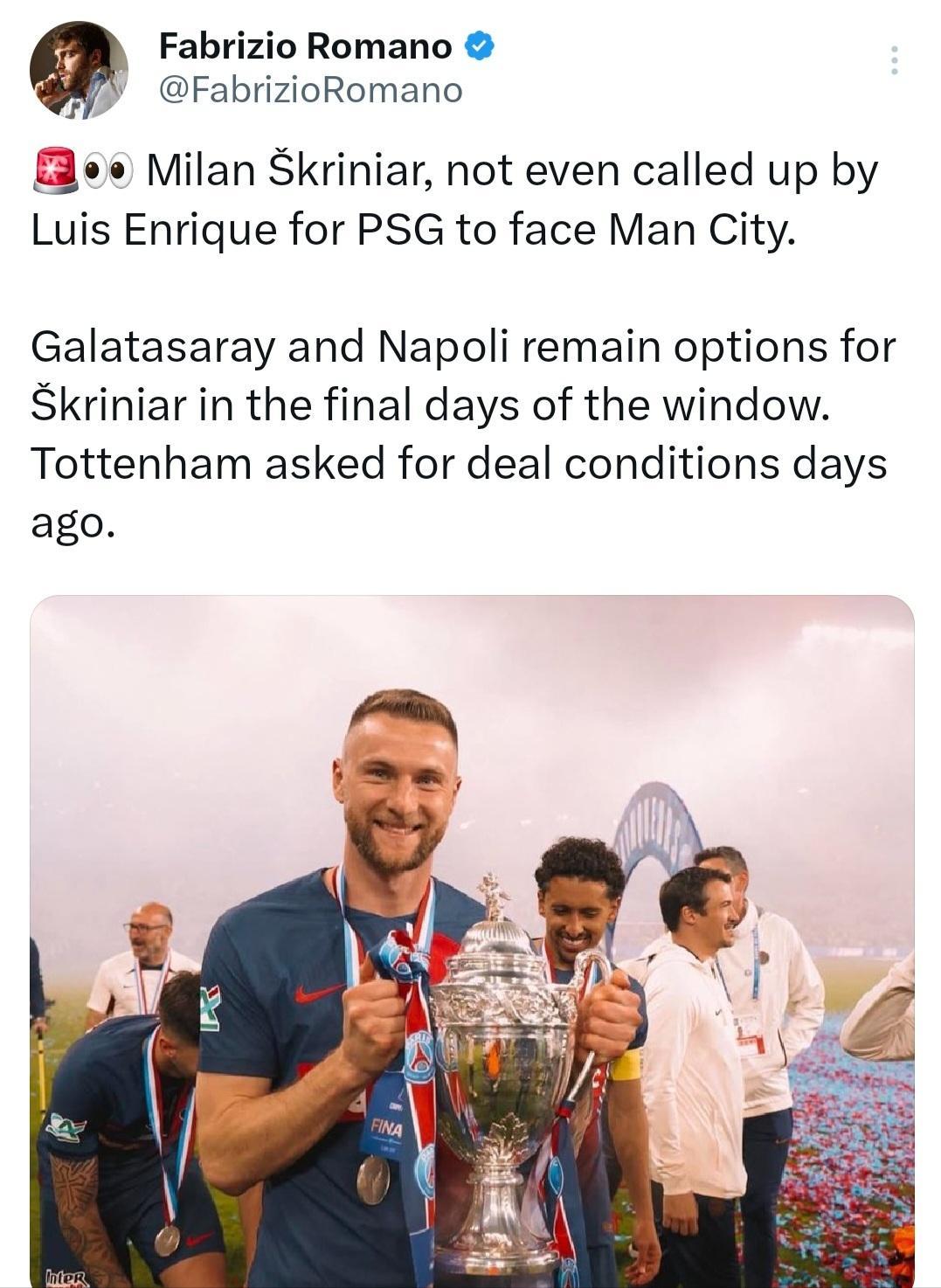Select the word "Tottenham" in tweet

(x=142, y=463)
